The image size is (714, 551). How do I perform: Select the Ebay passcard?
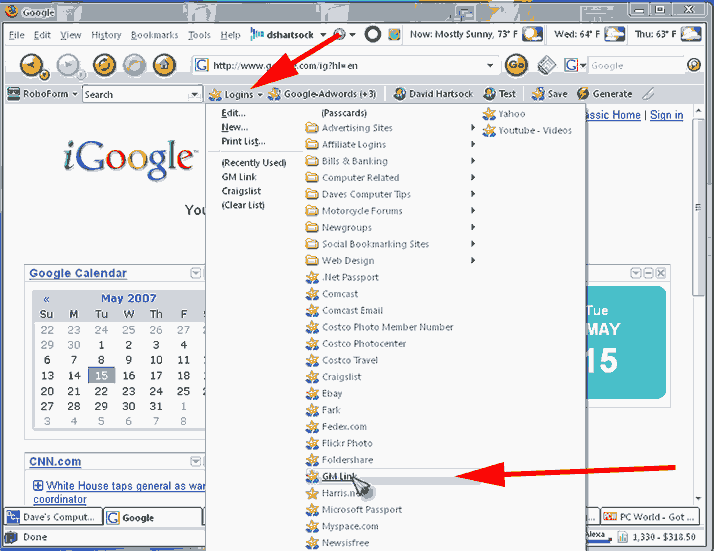324,393
